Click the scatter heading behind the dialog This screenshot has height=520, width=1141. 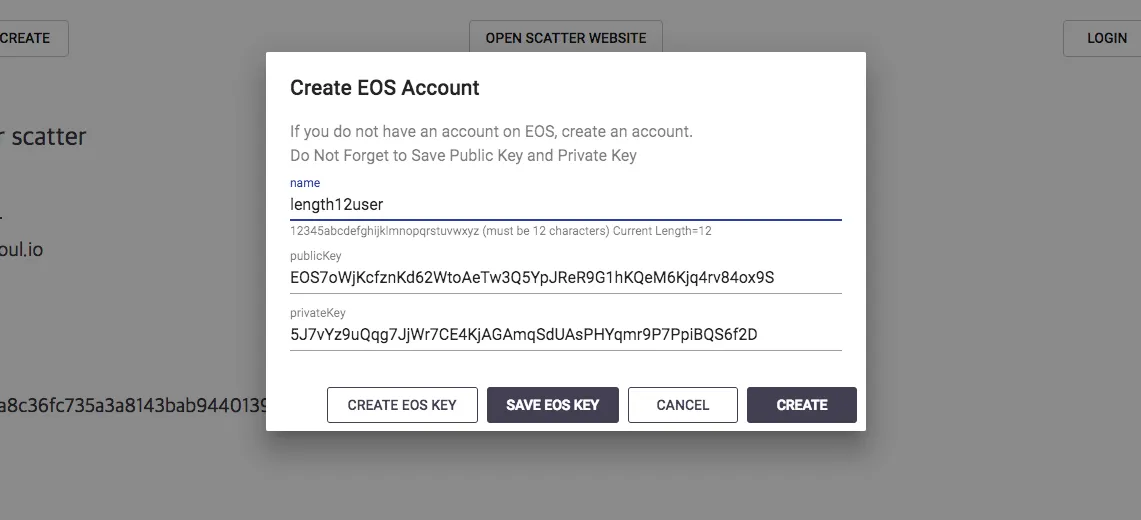point(44,136)
